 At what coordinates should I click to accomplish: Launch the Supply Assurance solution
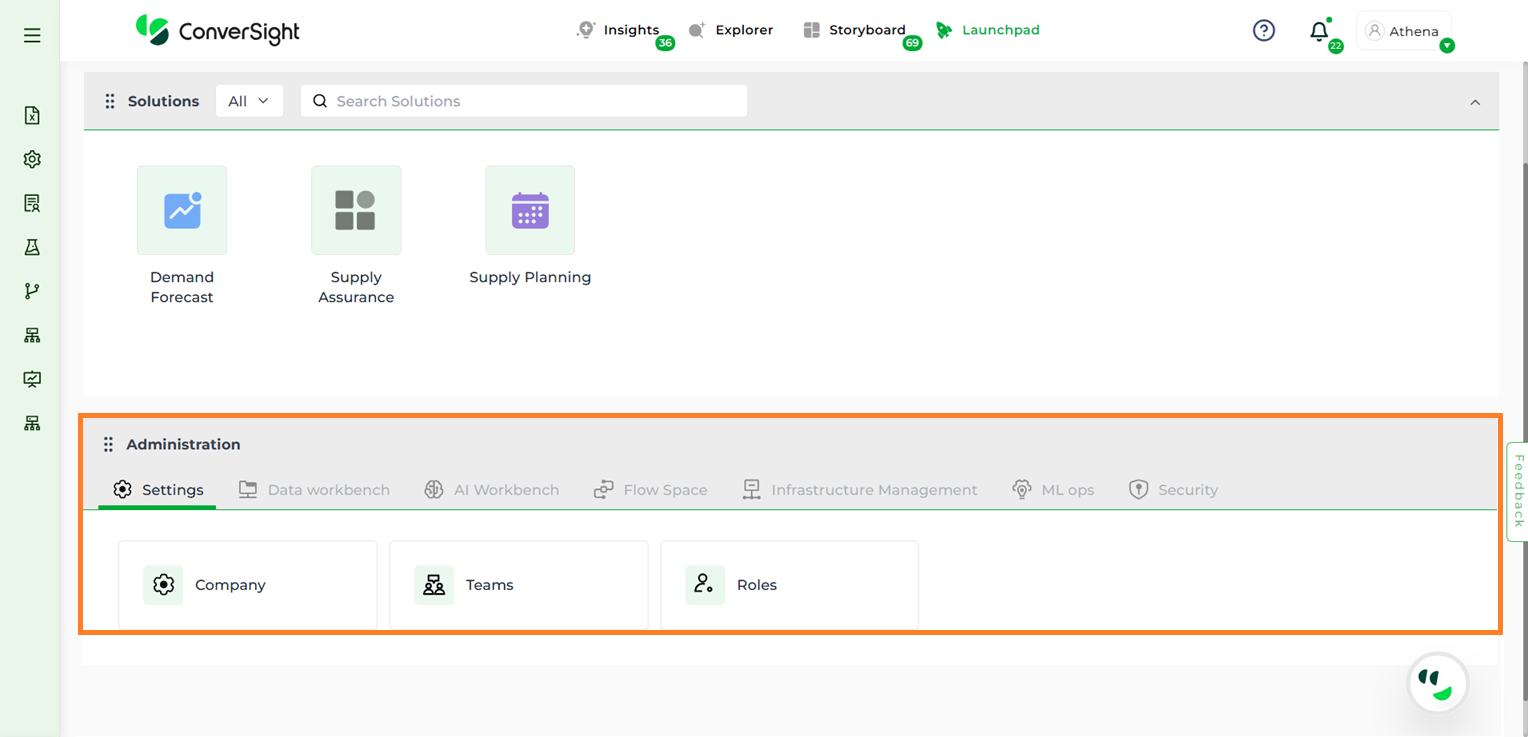coord(356,211)
